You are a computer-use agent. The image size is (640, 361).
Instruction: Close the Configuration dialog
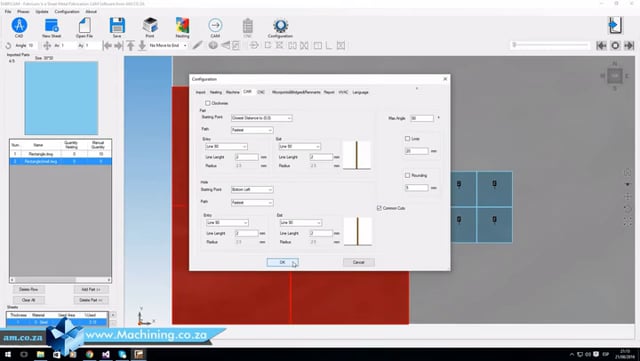(445, 79)
